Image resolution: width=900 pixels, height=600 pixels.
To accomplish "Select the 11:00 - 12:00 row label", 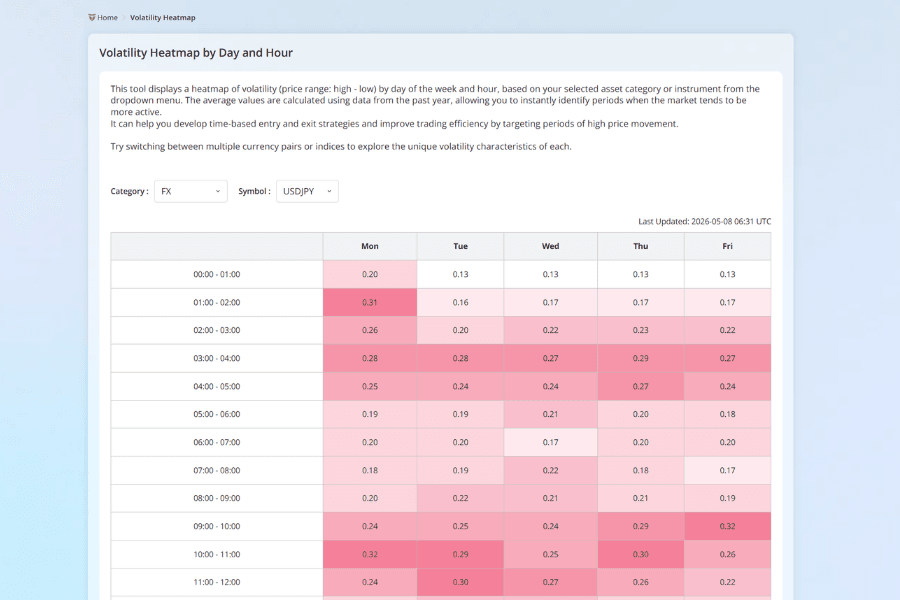I will click(216, 582).
